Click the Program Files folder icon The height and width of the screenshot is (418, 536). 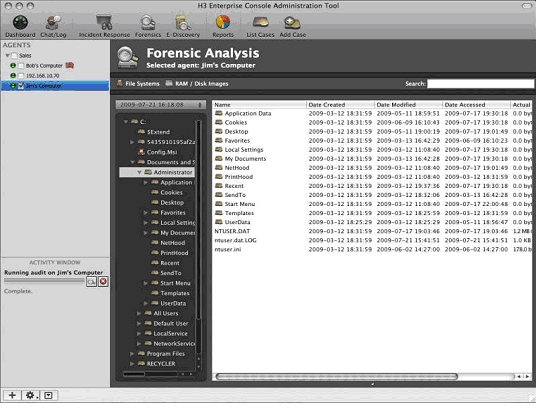click(142, 353)
